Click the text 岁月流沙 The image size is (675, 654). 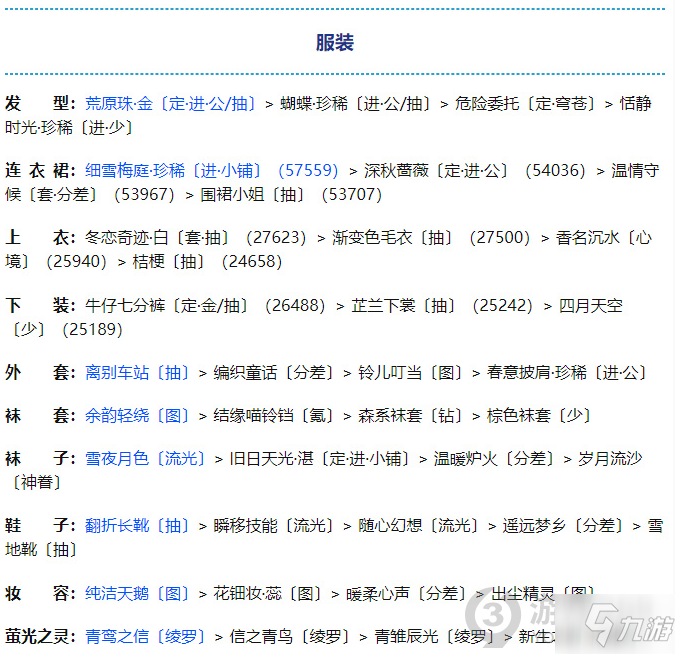(x=610, y=459)
